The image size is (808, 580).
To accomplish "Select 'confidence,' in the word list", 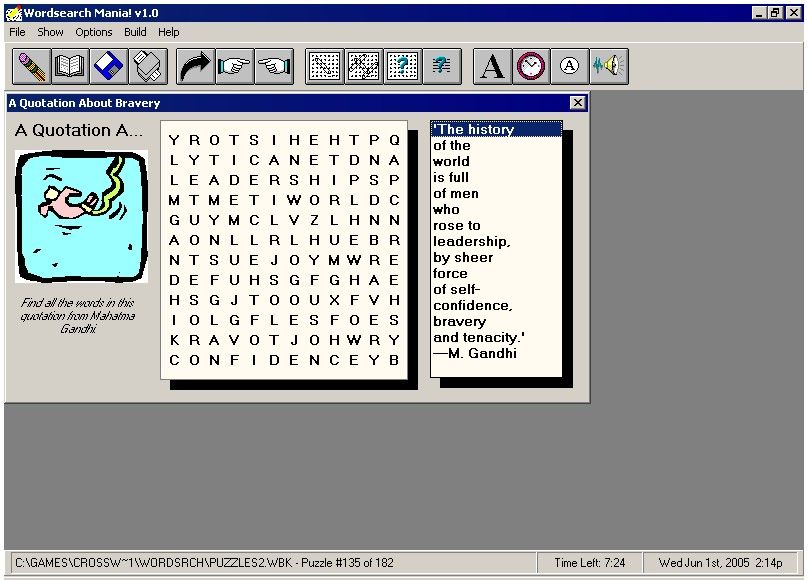I will point(473,305).
